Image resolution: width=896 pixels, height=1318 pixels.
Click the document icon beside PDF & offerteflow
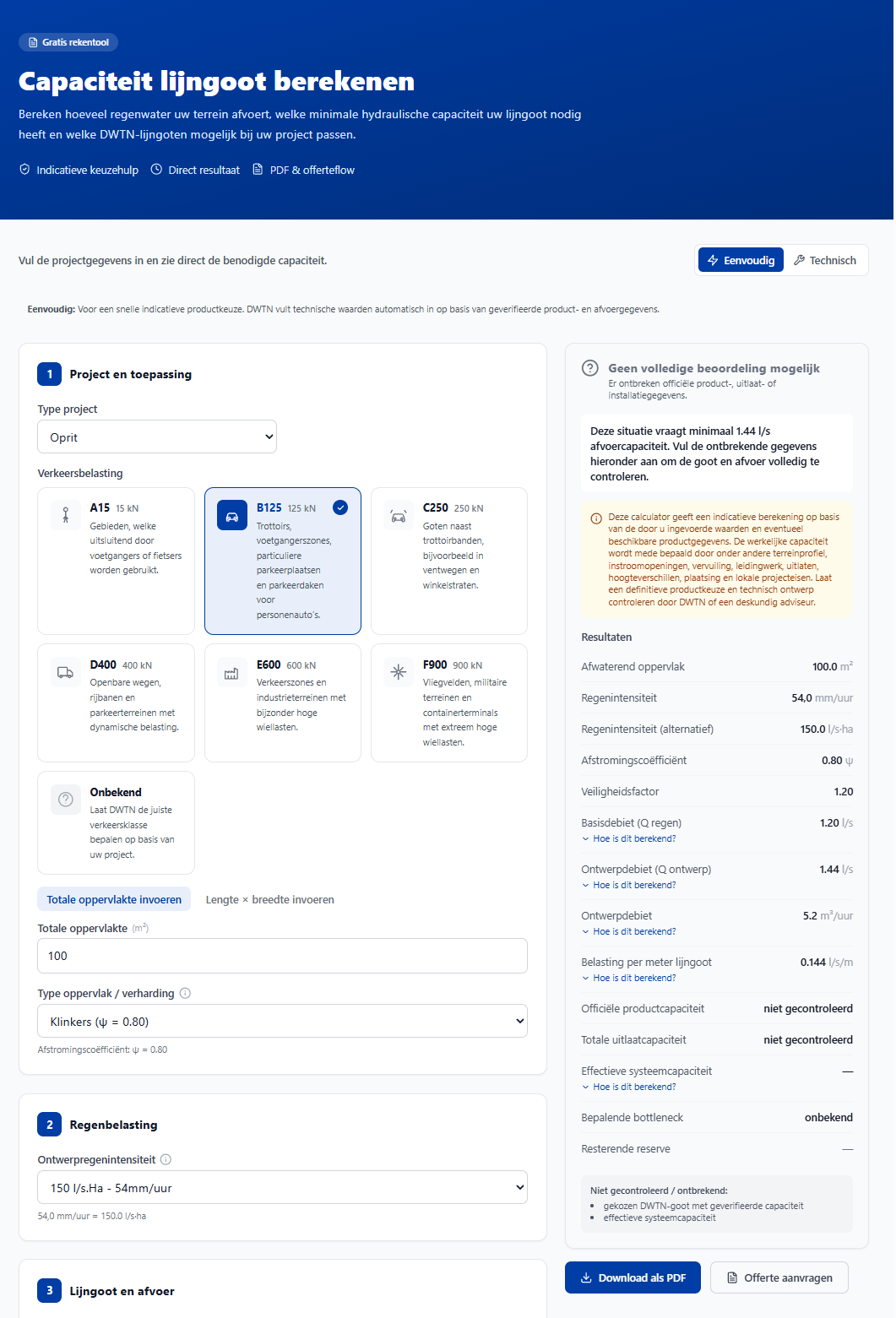(x=258, y=170)
